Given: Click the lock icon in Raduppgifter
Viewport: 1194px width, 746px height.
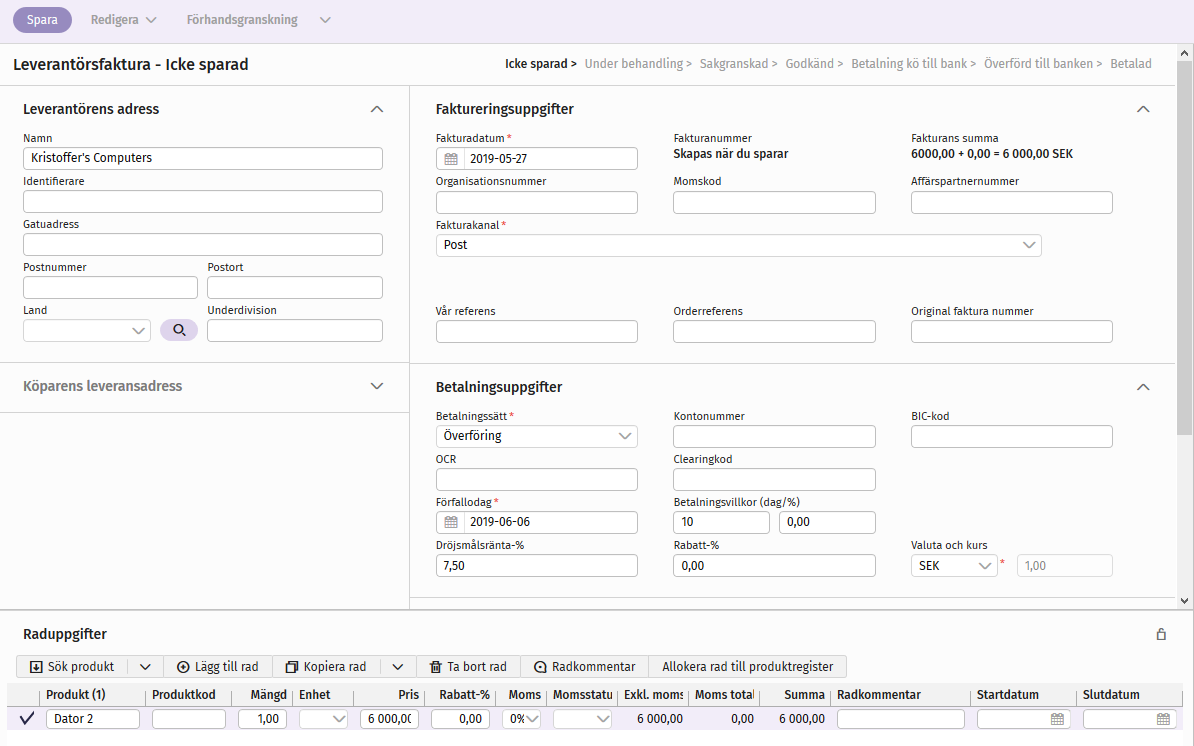Looking at the screenshot, I should [1161, 634].
